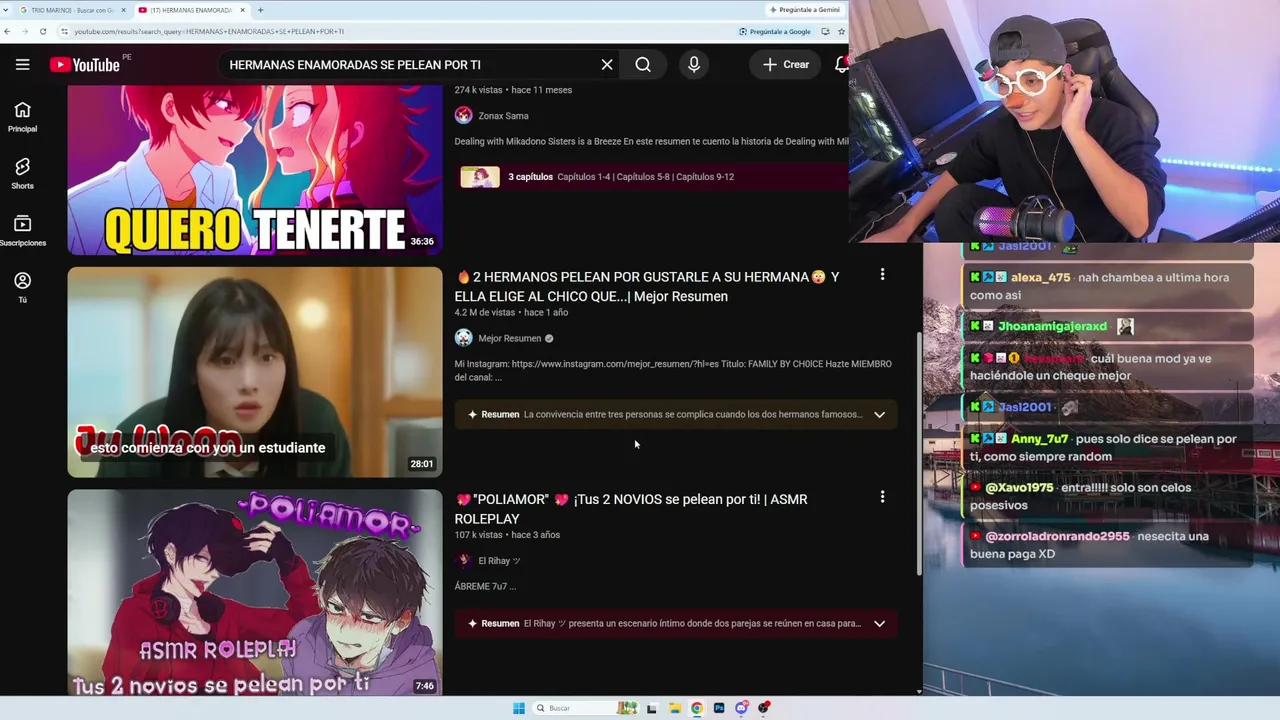Open Shorts in the sidebar

(x=22, y=173)
